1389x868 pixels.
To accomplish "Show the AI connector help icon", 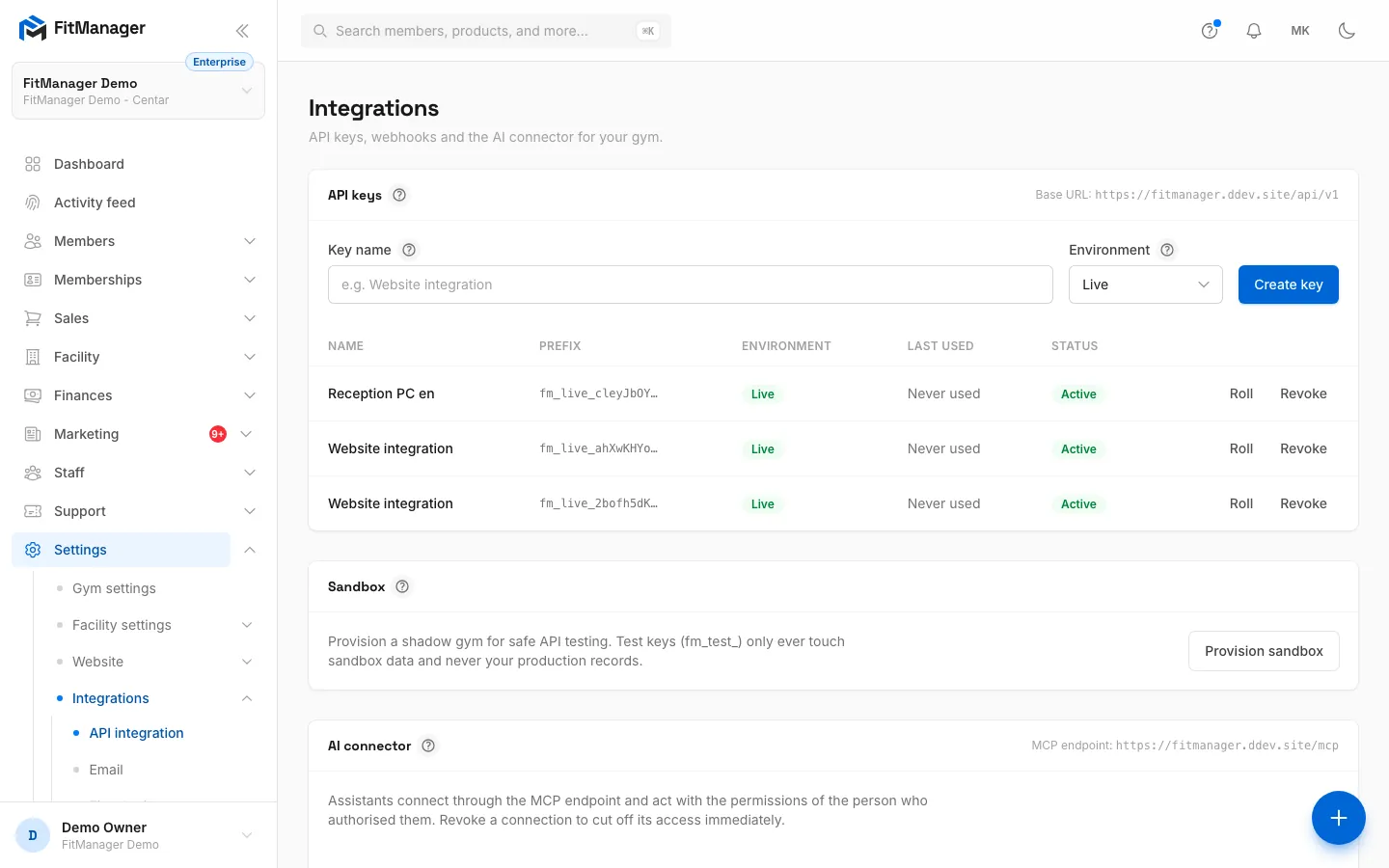I will click(x=428, y=746).
